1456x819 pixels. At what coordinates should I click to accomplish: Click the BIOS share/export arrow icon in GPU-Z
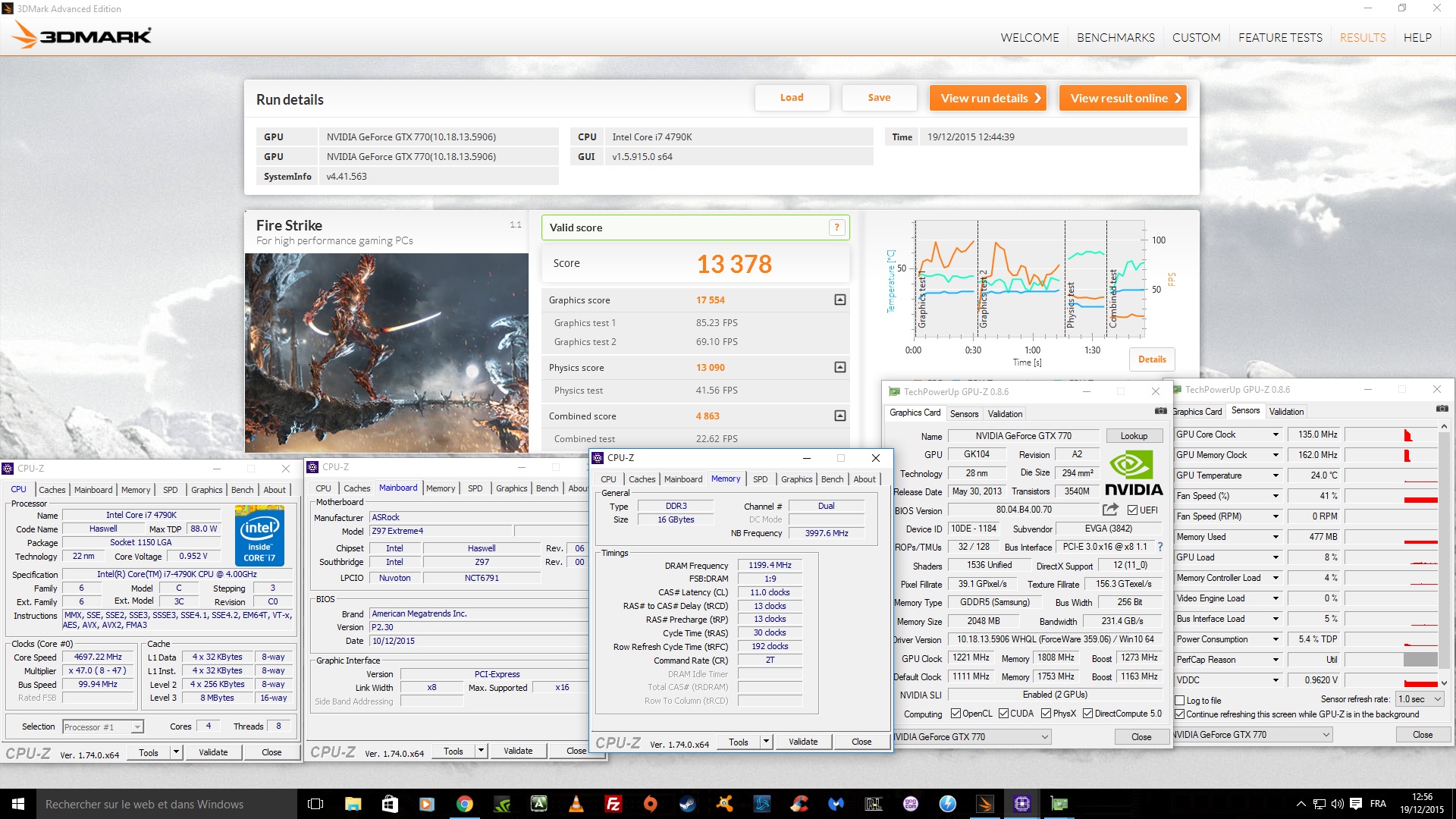[x=1111, y=510]
